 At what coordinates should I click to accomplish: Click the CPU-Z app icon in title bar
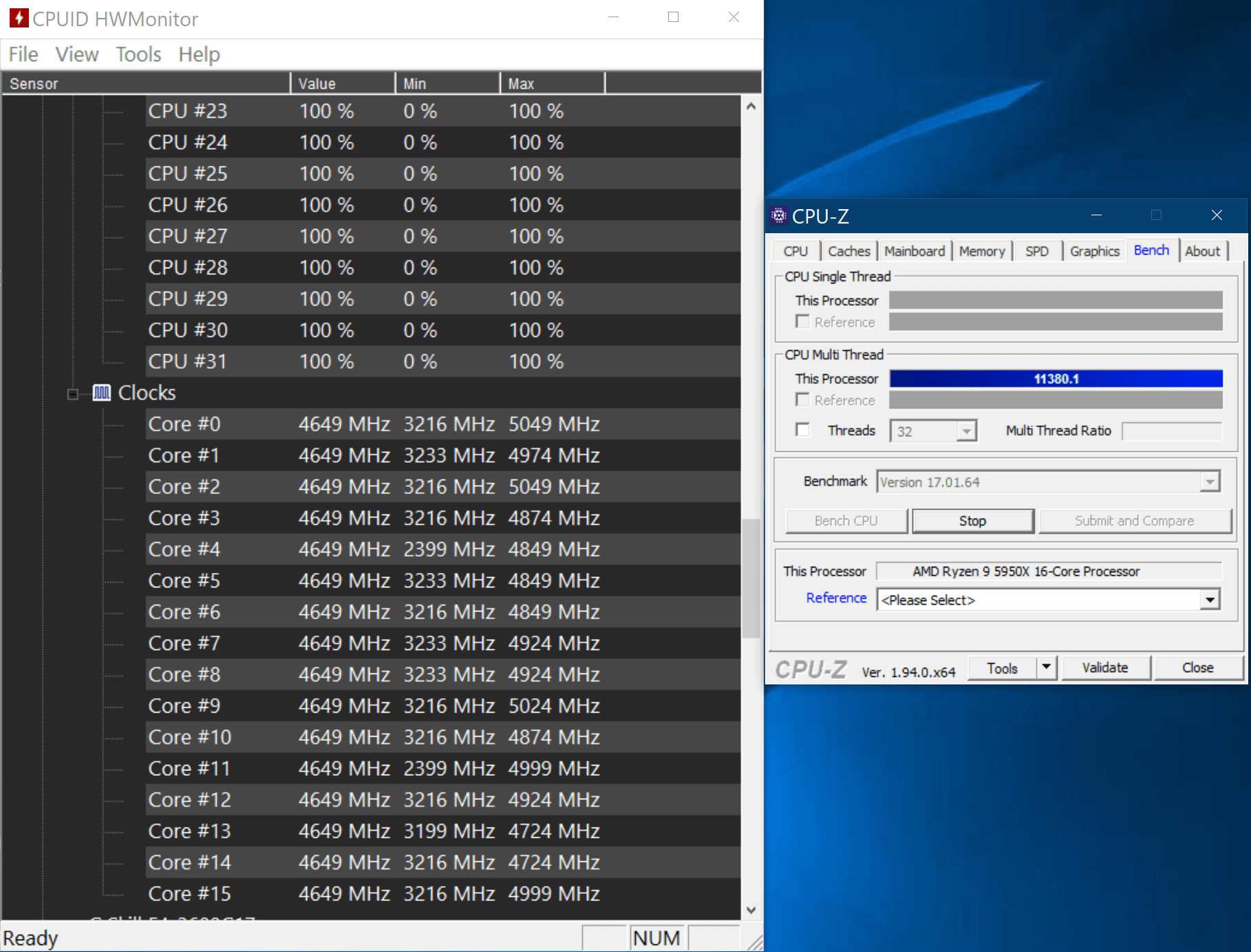coord(778,216)
